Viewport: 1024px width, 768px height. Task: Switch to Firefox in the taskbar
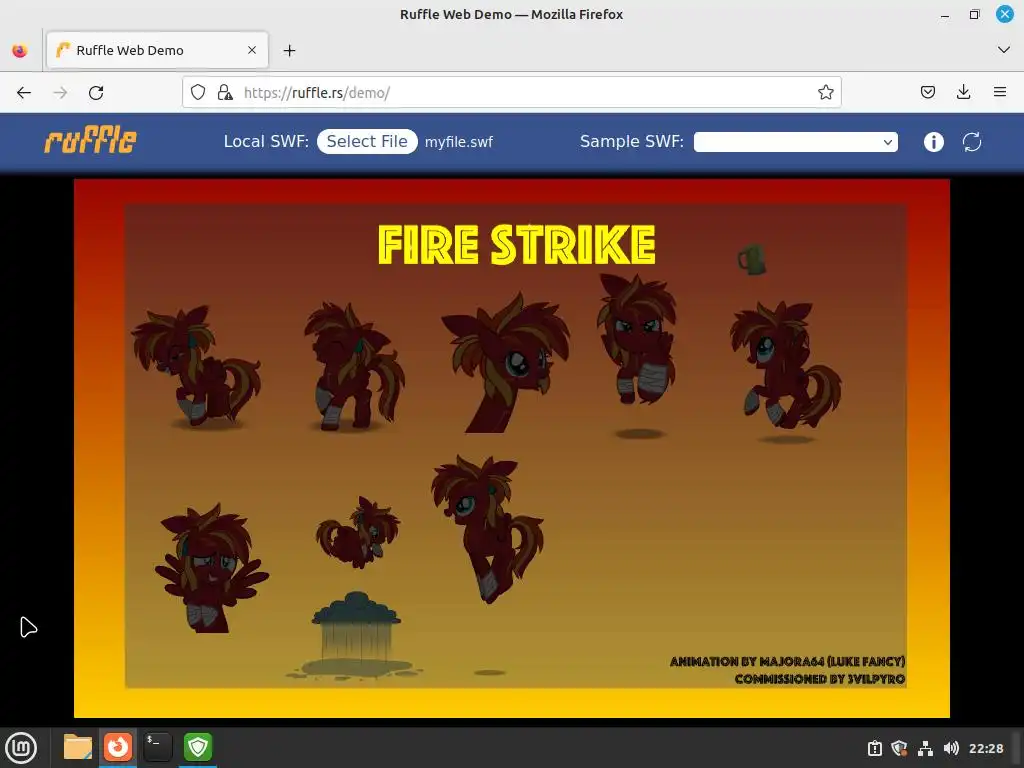click(118, 746)
